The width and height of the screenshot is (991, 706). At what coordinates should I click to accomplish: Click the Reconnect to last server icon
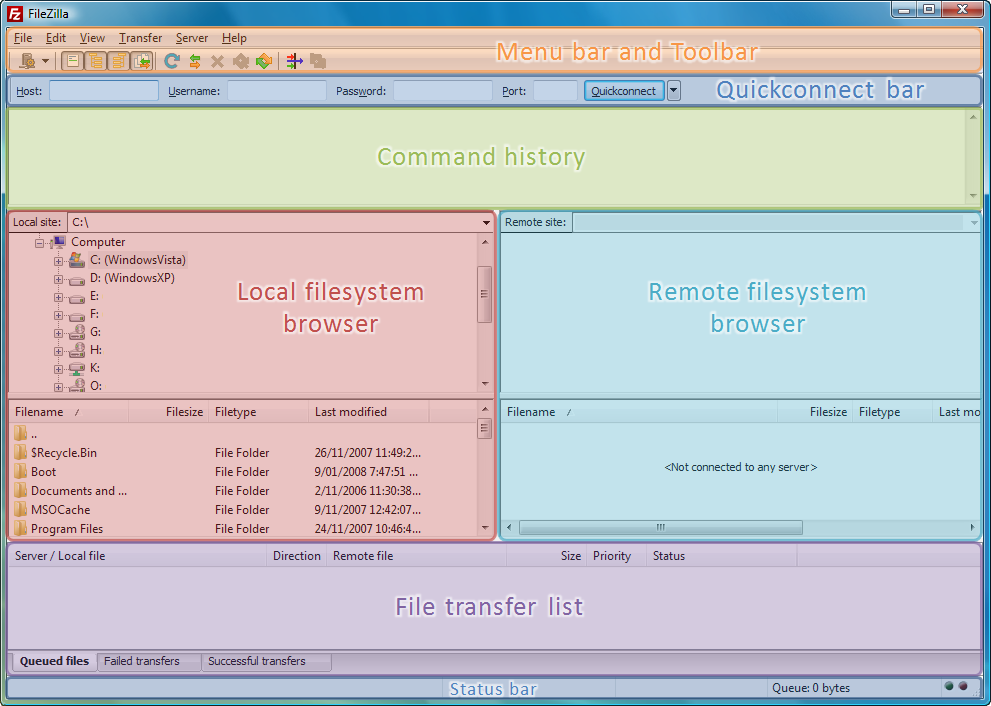pos(263,61)
